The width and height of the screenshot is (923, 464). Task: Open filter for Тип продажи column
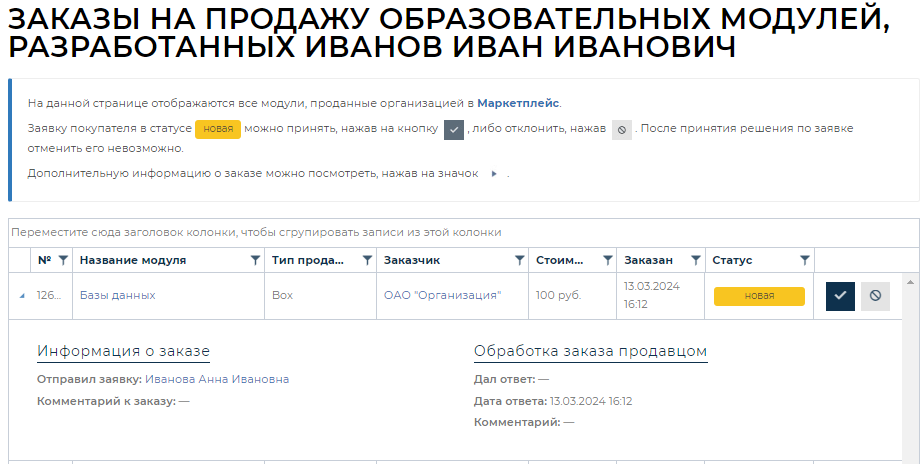coord(366,260)
